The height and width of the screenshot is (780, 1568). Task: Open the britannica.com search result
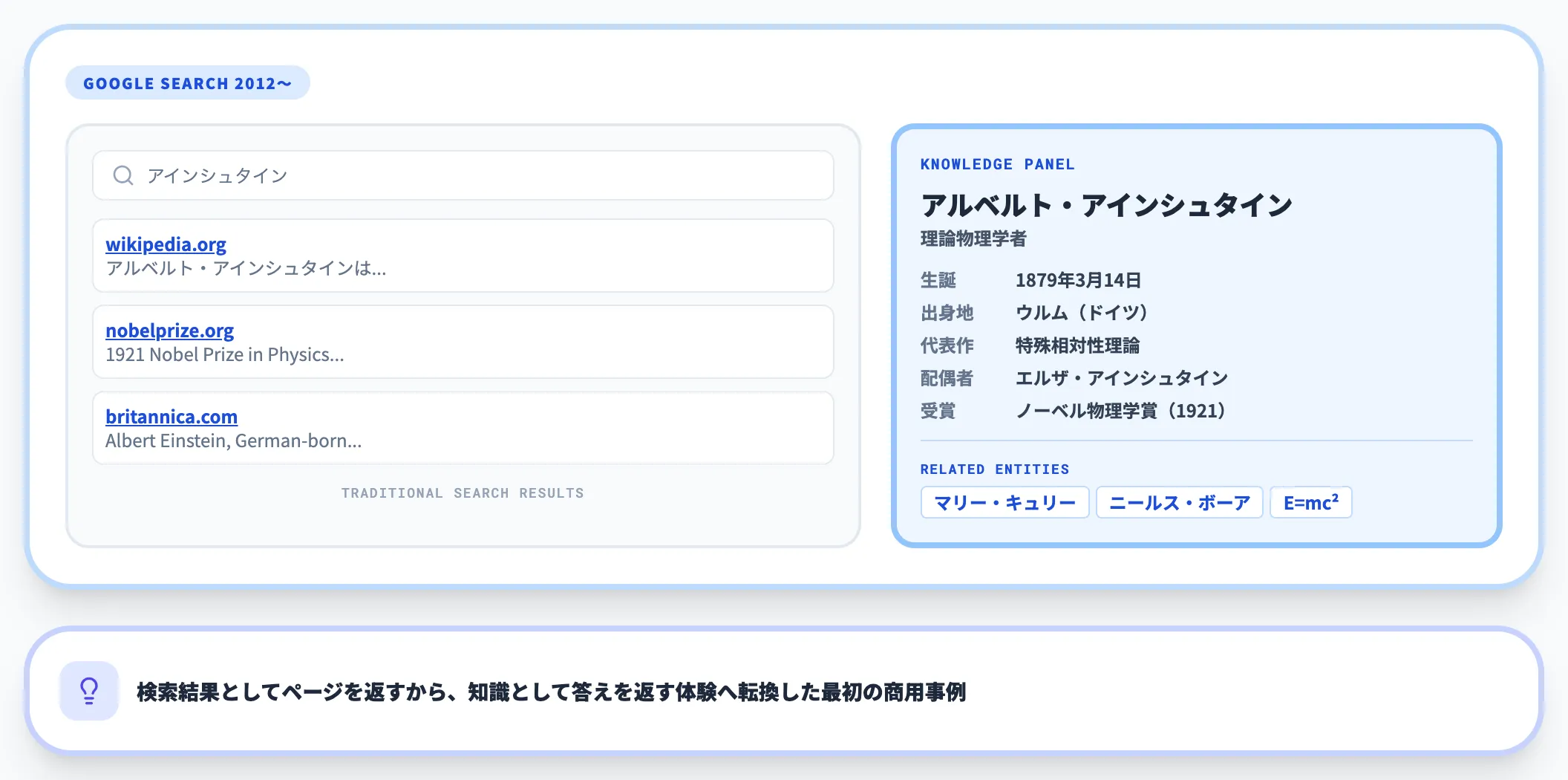(x=172, y=416)
